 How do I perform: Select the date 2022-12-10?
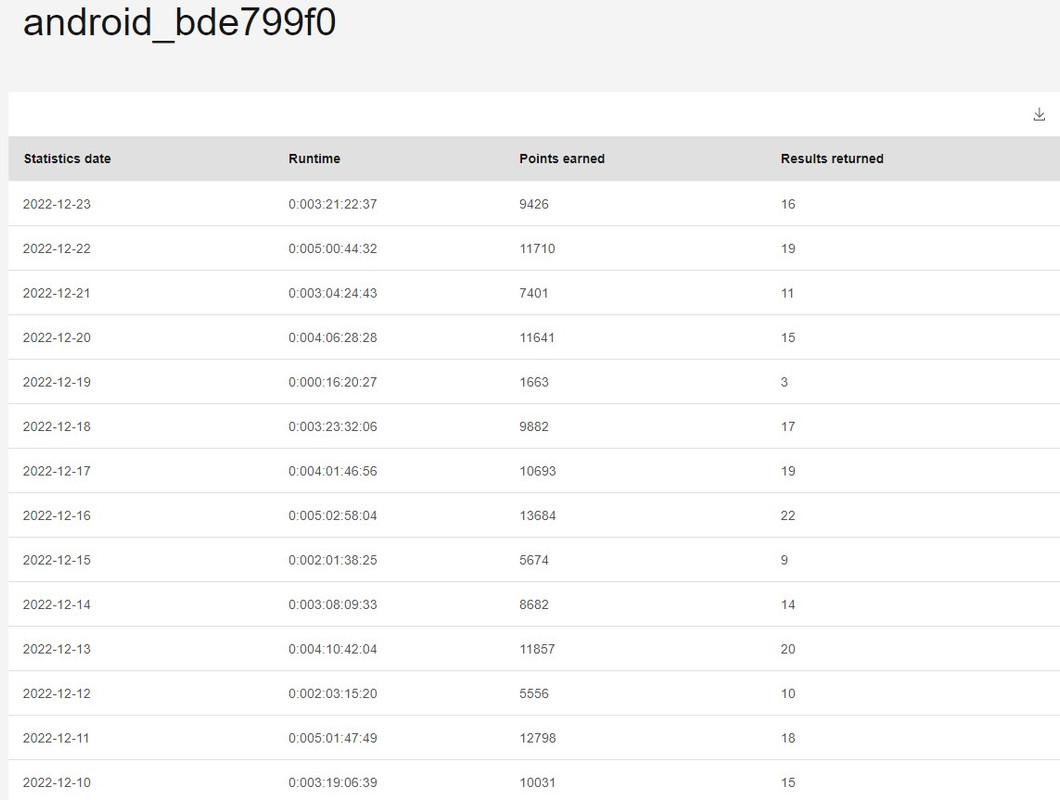click(x=57, y=782)
